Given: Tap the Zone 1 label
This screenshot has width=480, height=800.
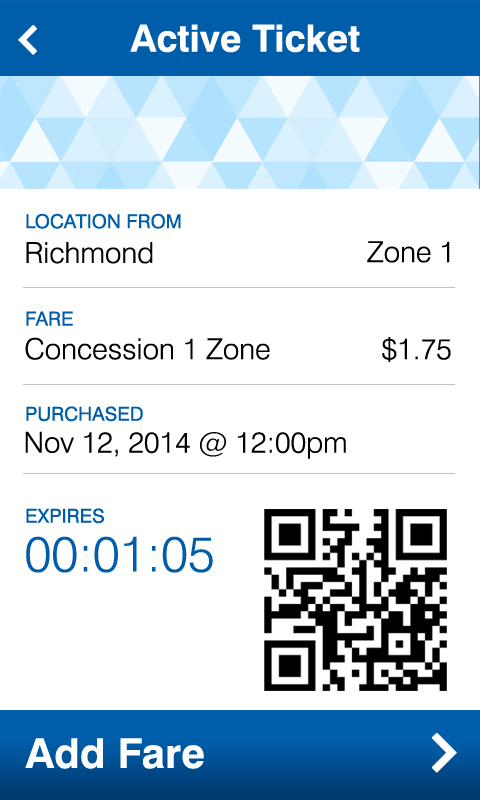Looking at the screenshot, I should pyautogui.click(x=410, y=253).
